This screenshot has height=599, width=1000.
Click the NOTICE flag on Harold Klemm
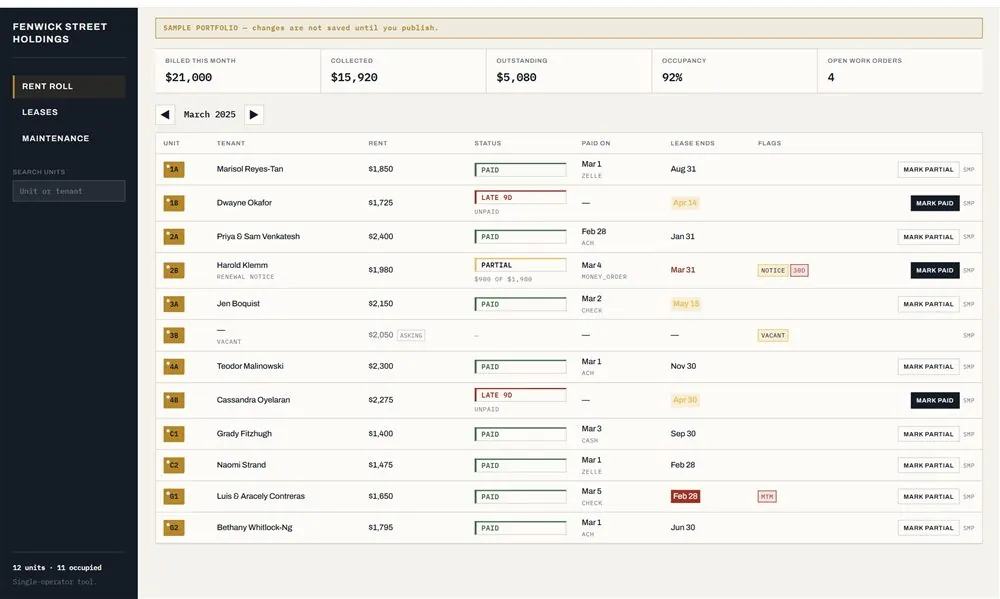pyautogui.click(x=772, y=270)
